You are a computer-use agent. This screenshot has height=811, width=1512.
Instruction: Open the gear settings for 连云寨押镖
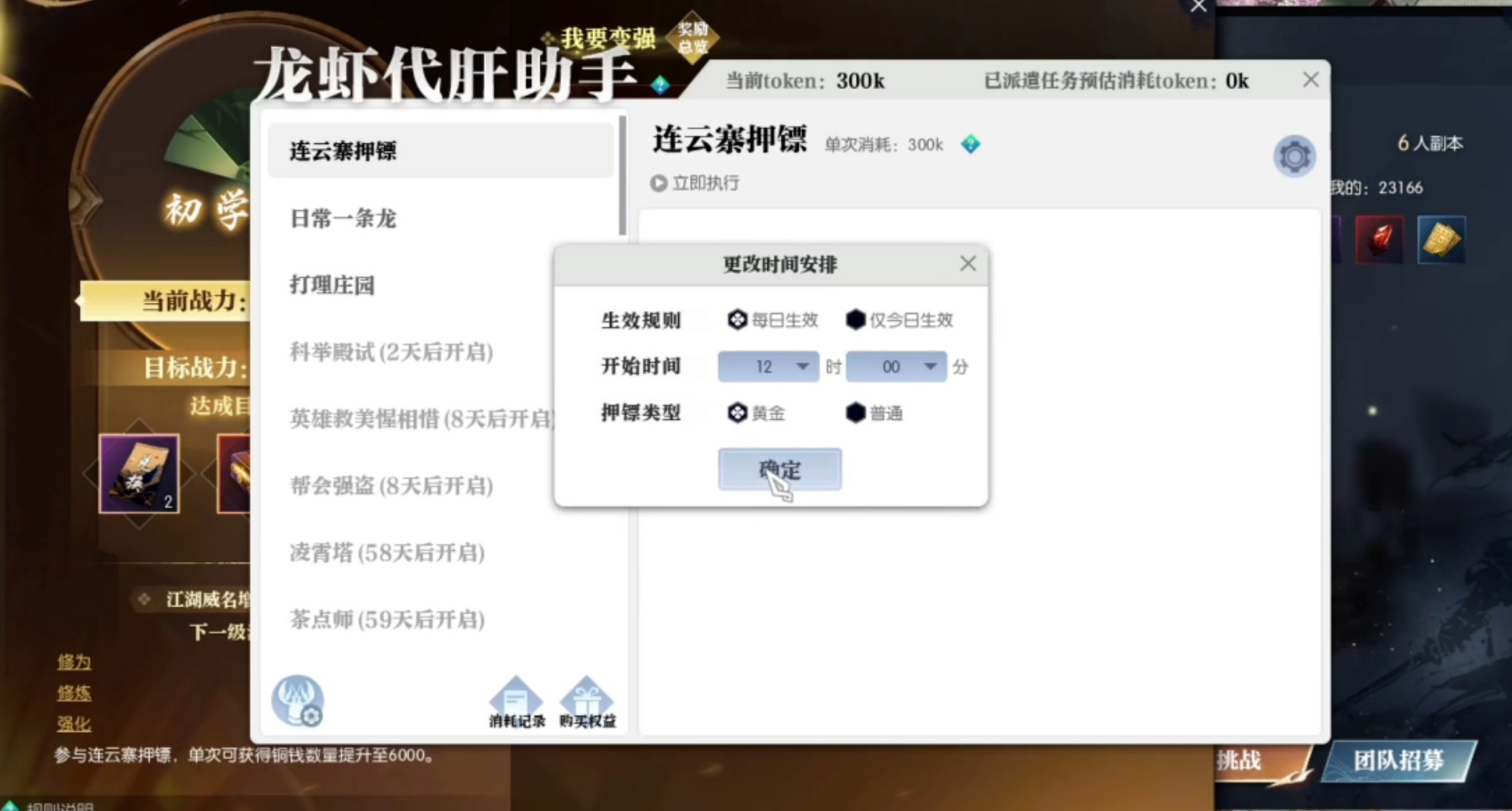click(x=1294, y=156)
